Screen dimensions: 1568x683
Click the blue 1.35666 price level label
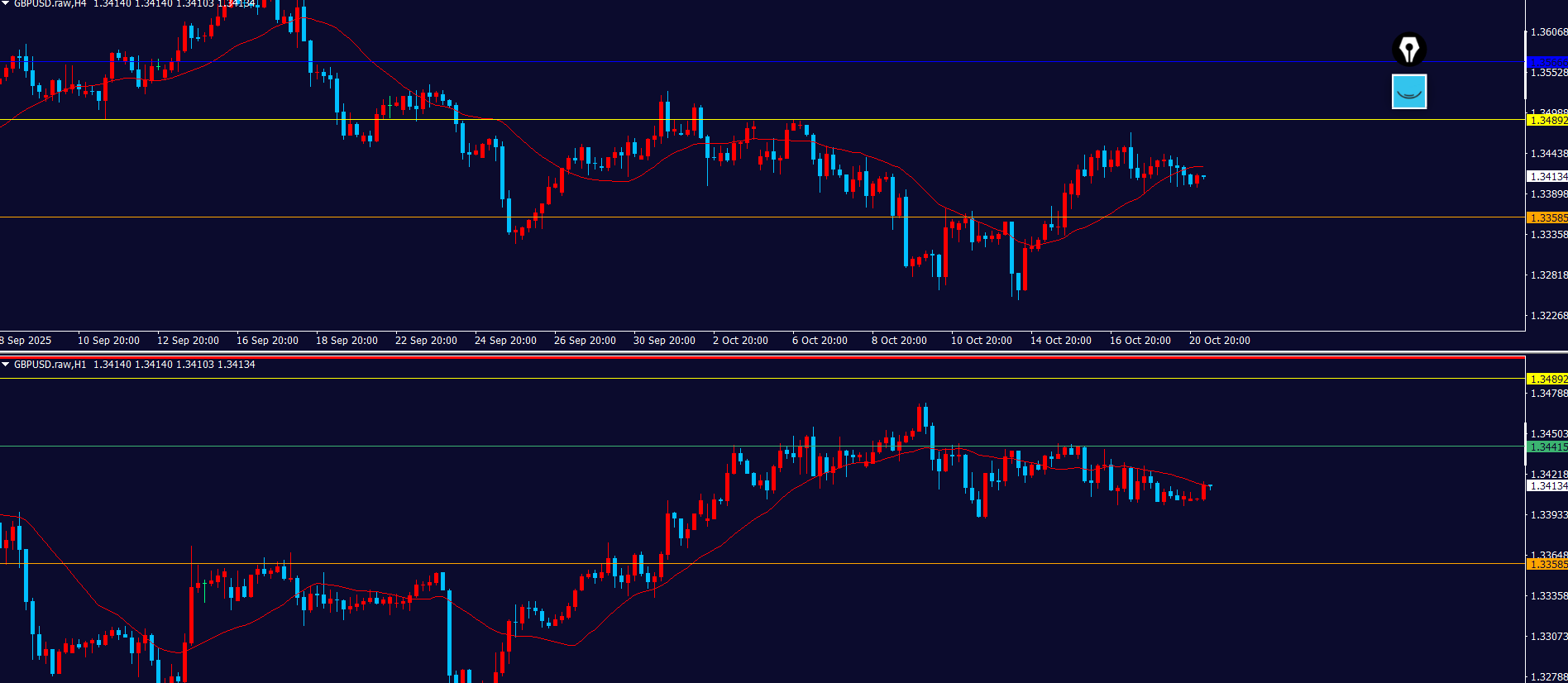pyautogui.click(x=1546, y=62)
